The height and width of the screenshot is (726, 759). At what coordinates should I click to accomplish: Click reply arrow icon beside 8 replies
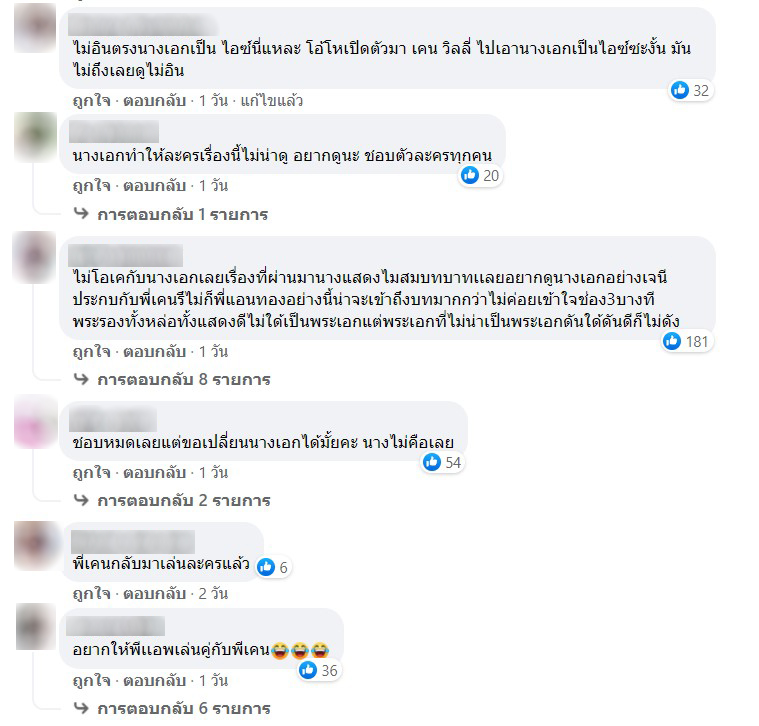click(81, 379)
